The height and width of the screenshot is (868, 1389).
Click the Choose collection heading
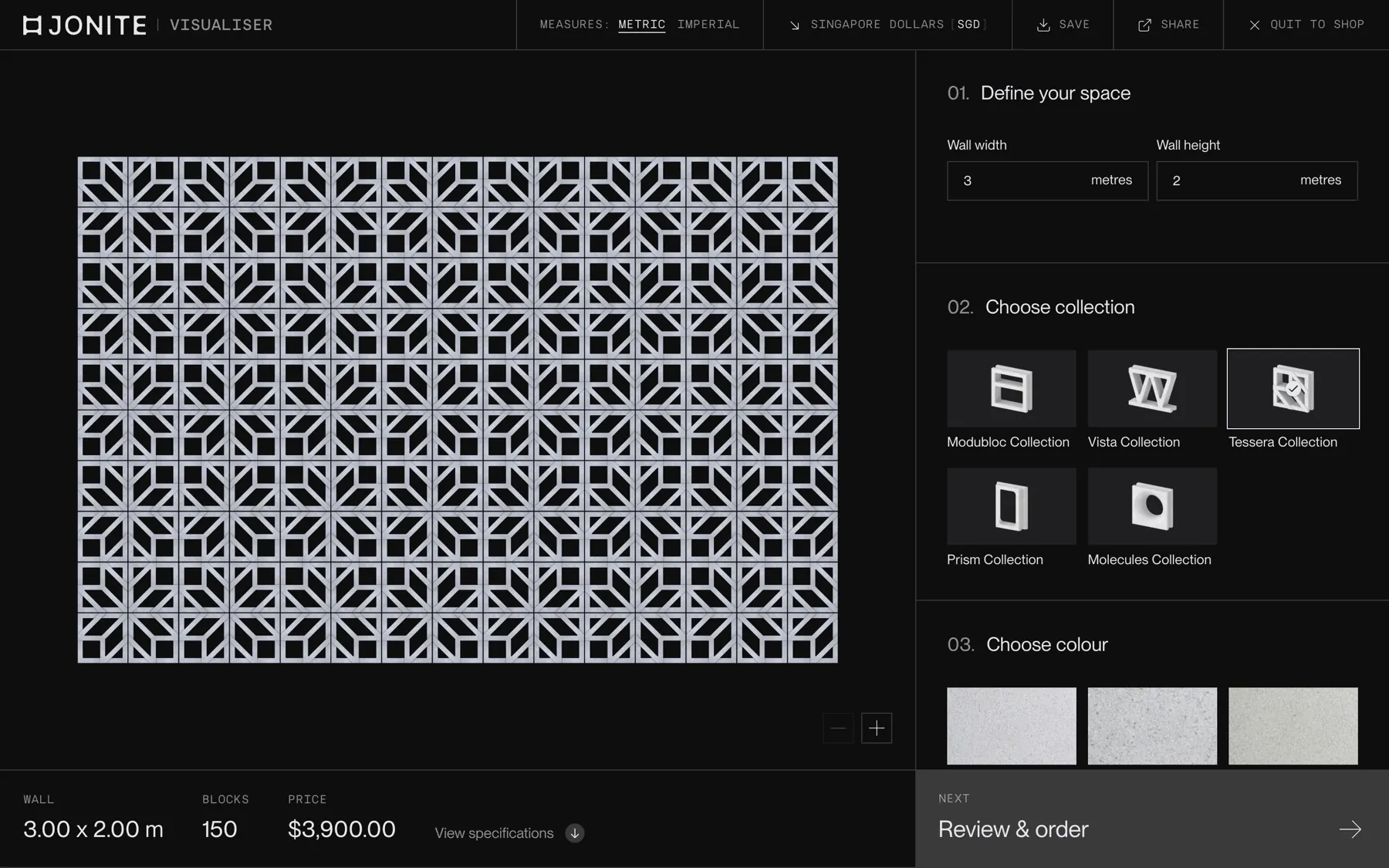[1059, 307]
